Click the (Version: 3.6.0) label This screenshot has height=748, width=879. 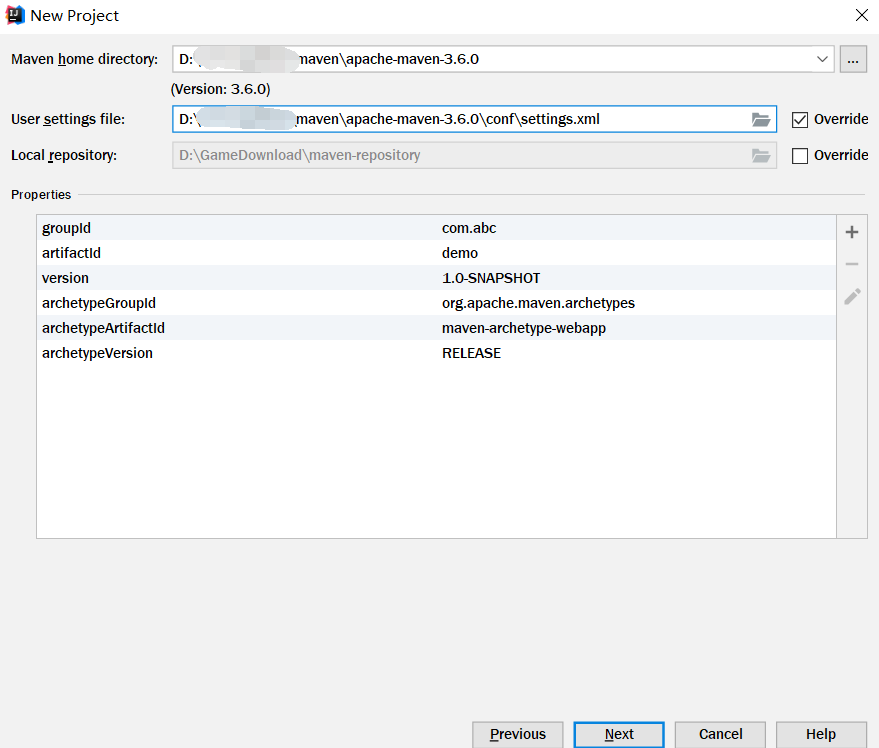(x=220, y=89)
